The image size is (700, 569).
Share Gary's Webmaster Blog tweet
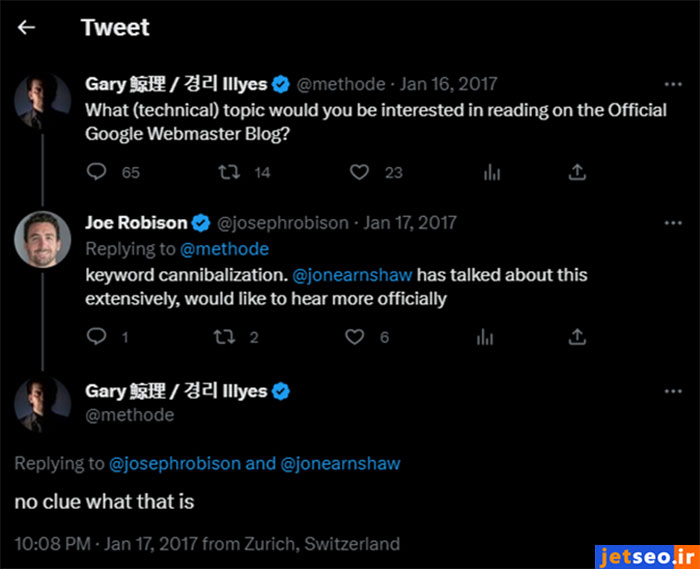click(x=577, y=172)
